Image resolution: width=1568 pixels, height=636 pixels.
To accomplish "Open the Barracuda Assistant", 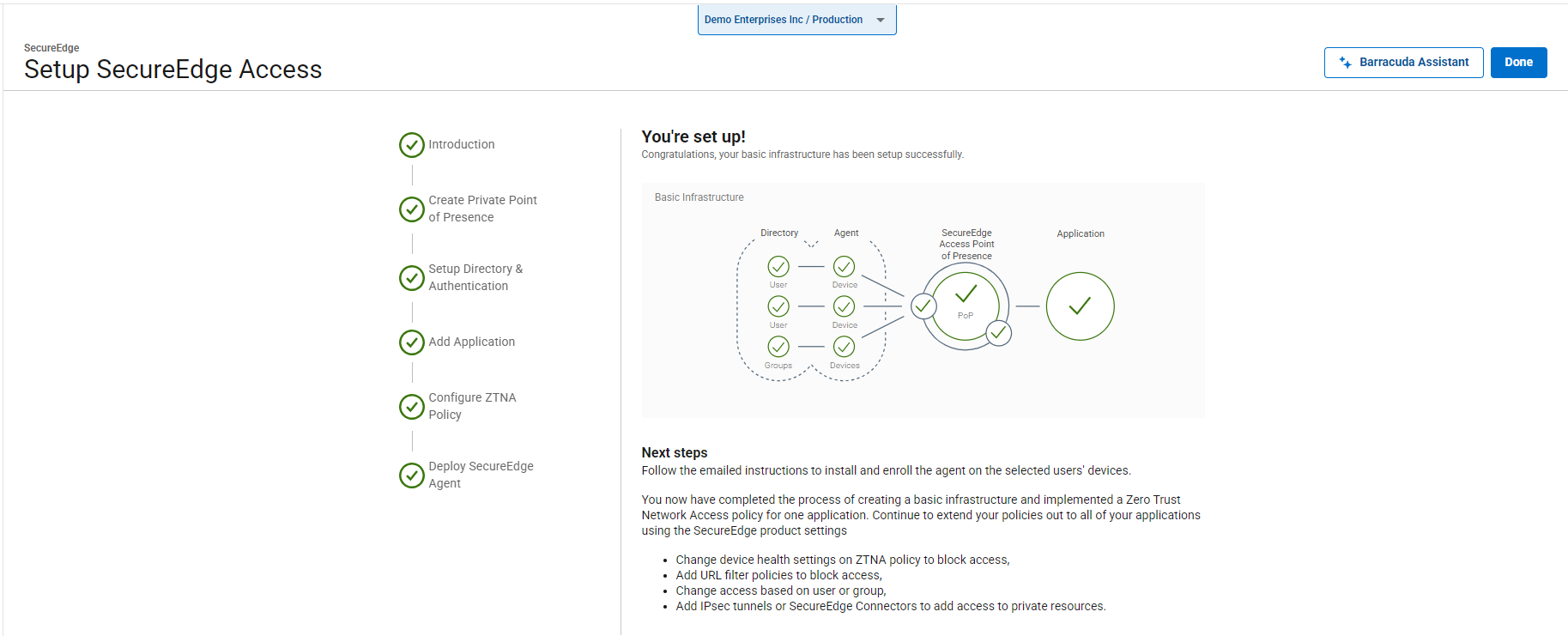I will (x=1403, y=63).
